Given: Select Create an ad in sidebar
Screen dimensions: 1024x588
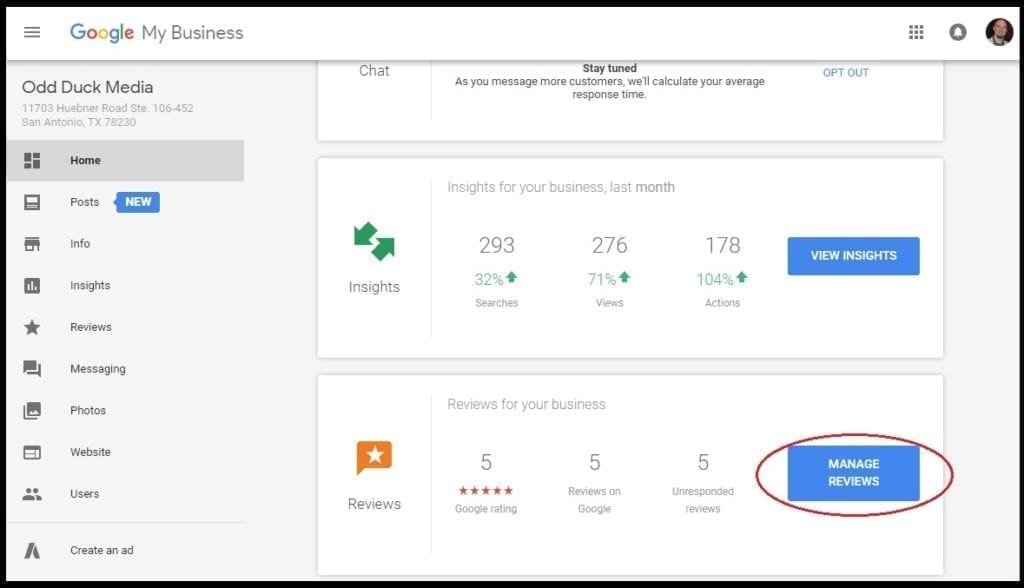Looking at the screenshot, I should coord(102,550).
